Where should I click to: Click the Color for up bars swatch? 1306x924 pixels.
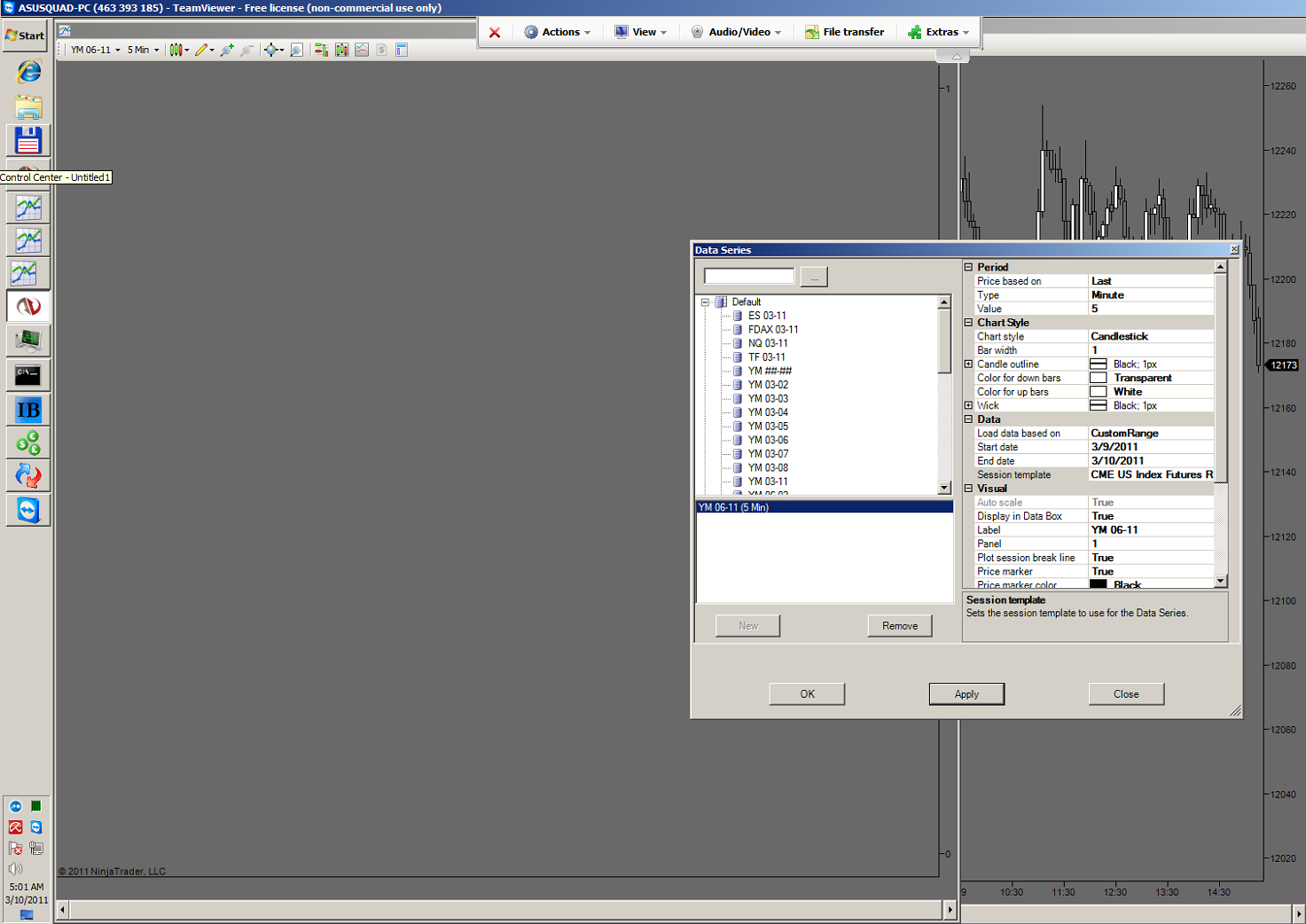[x=1098, y=392]
